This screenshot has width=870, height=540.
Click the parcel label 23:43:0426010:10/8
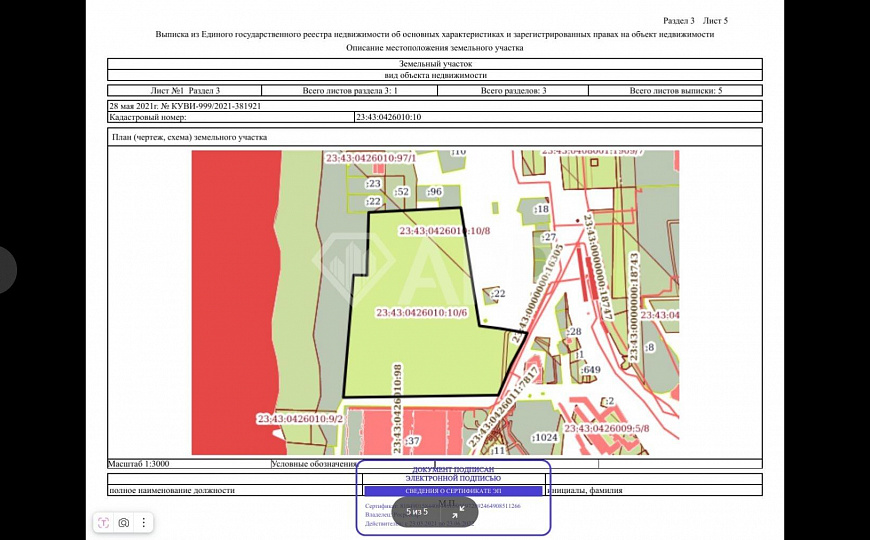(444, 231)
